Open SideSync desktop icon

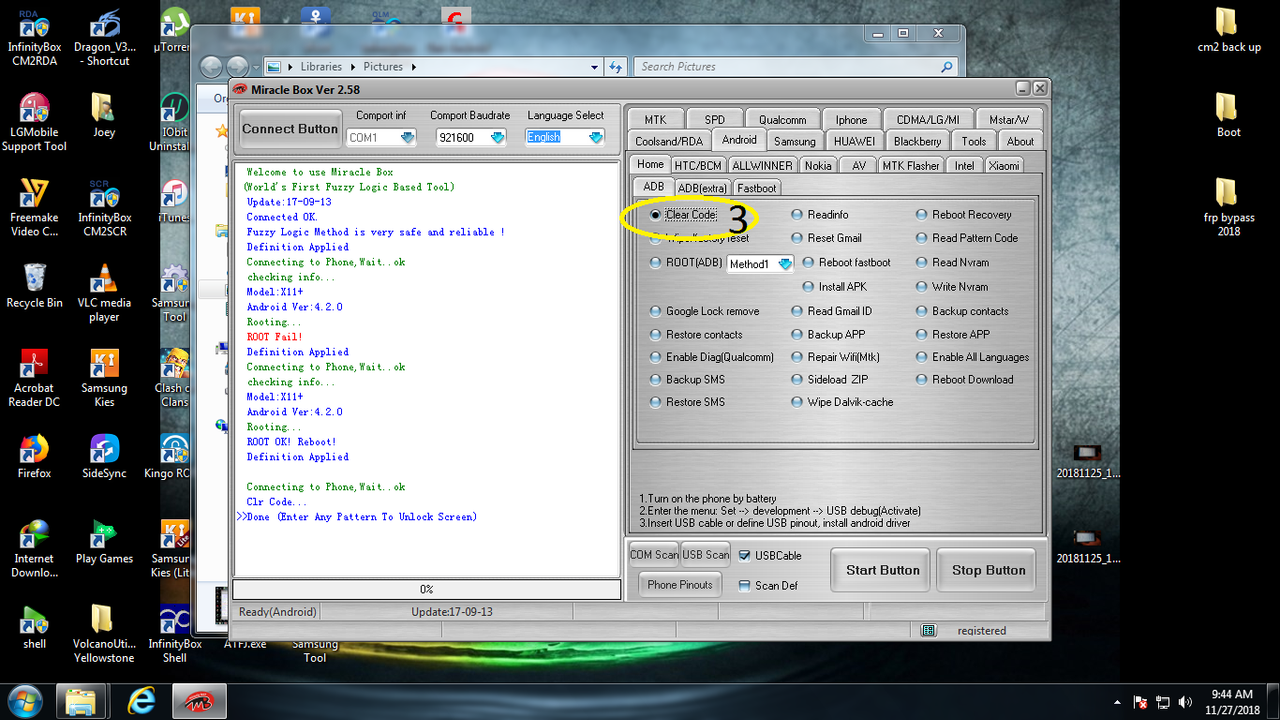point(104,456)
